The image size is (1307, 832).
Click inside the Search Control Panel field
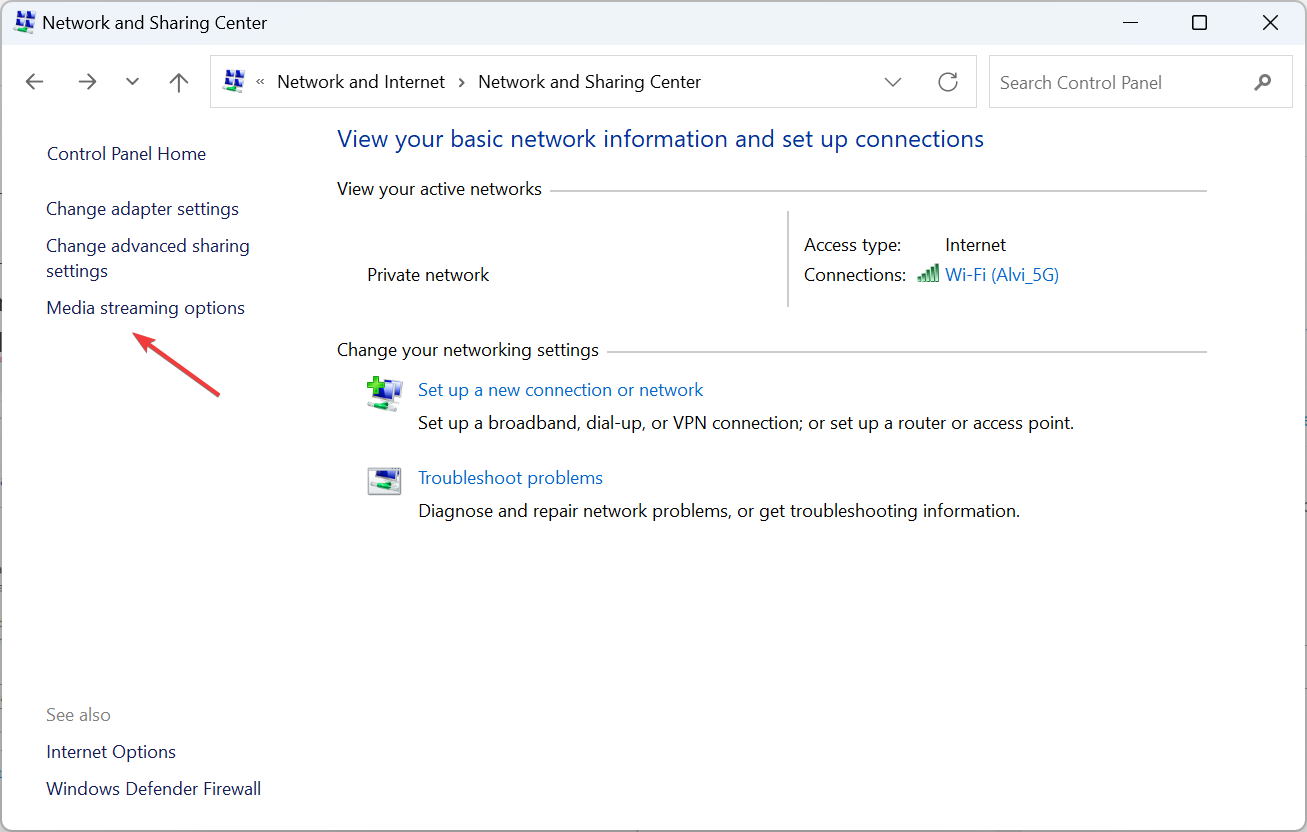[x=1100, y=81]
